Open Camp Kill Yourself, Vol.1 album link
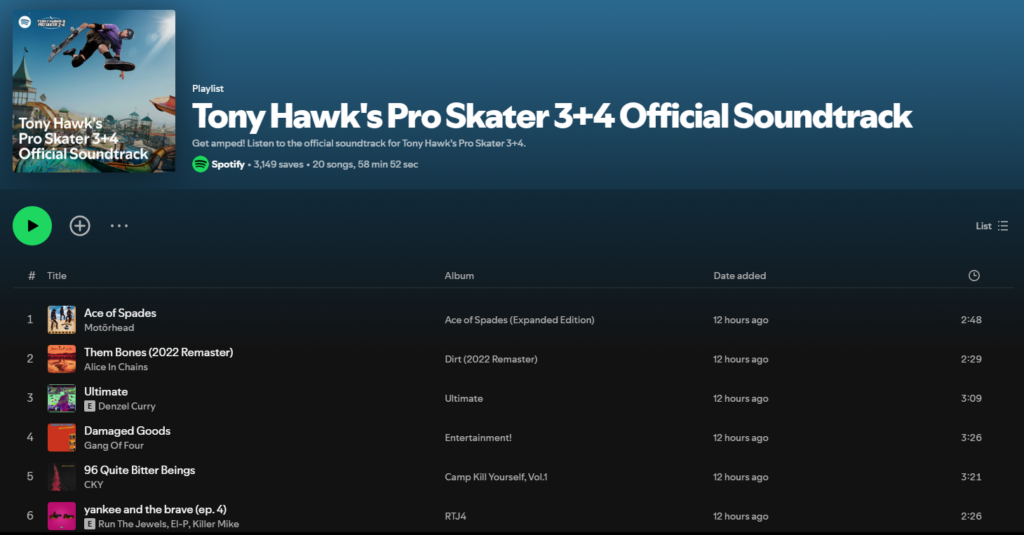 [x=496, y=477]
